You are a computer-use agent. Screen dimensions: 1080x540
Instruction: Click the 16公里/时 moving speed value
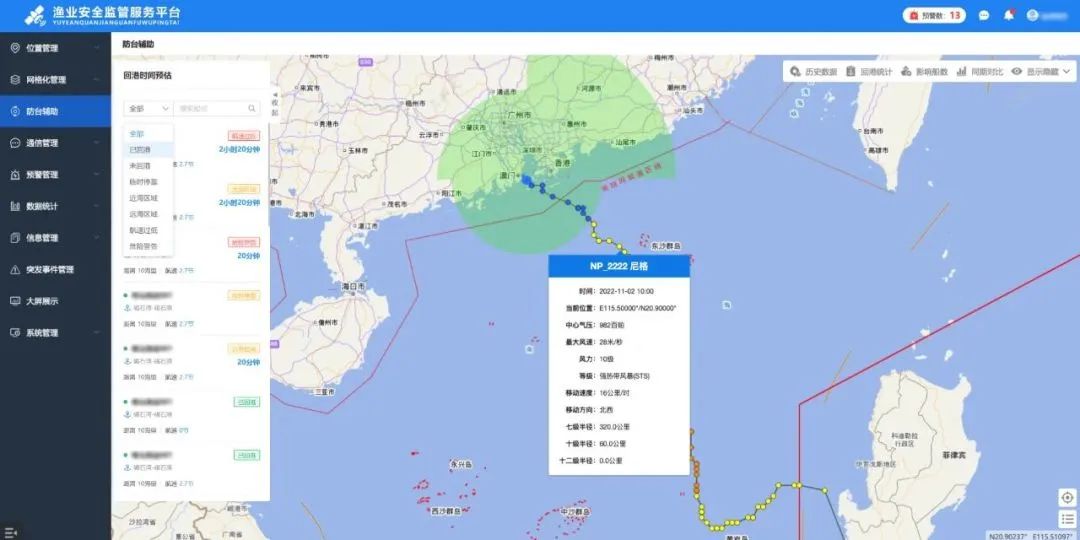(614, 393)
